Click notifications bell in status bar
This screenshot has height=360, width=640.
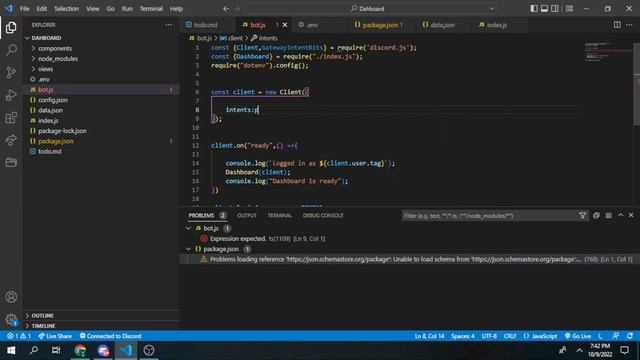630,336
